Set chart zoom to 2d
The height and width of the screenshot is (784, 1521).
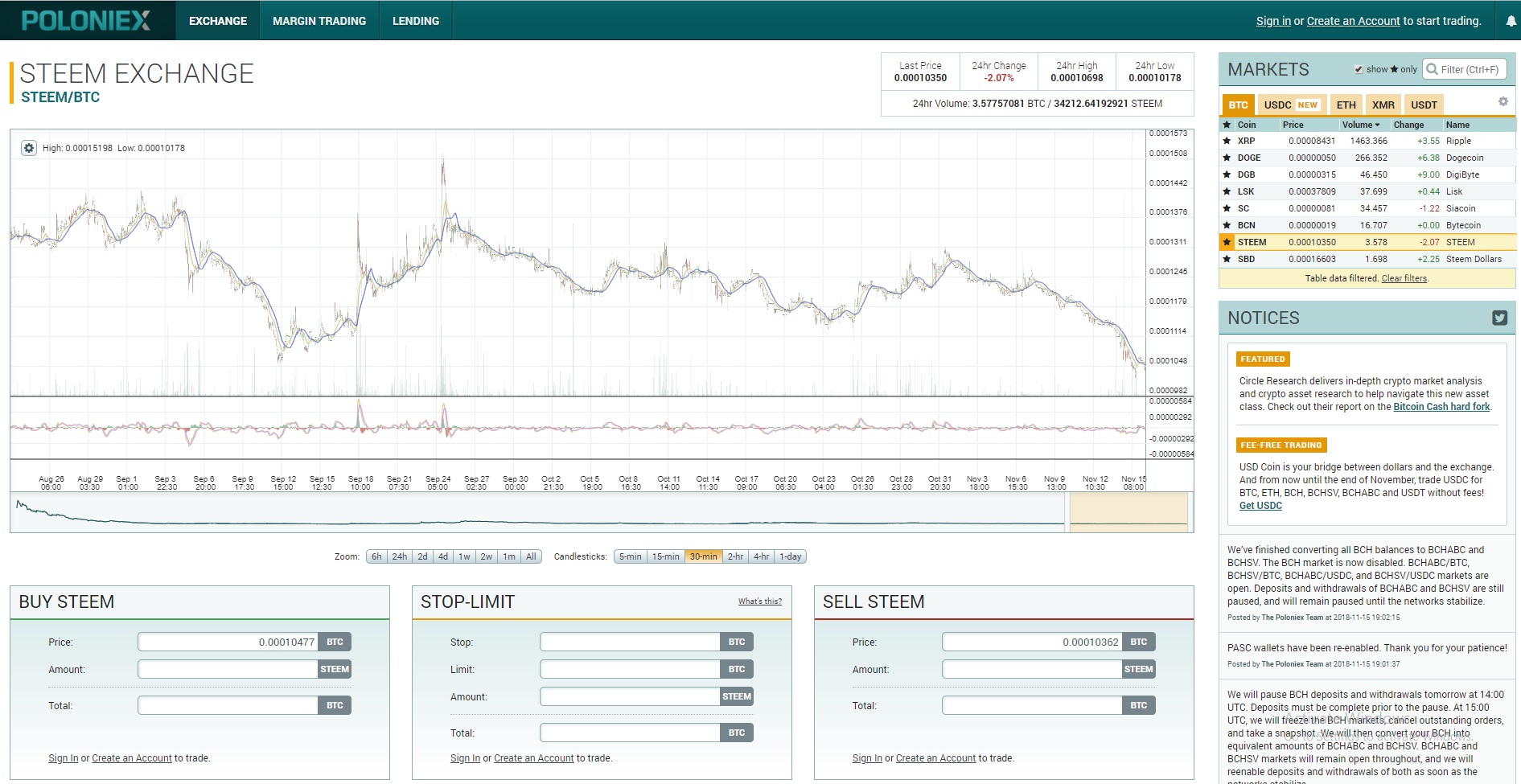coord(422,556)
